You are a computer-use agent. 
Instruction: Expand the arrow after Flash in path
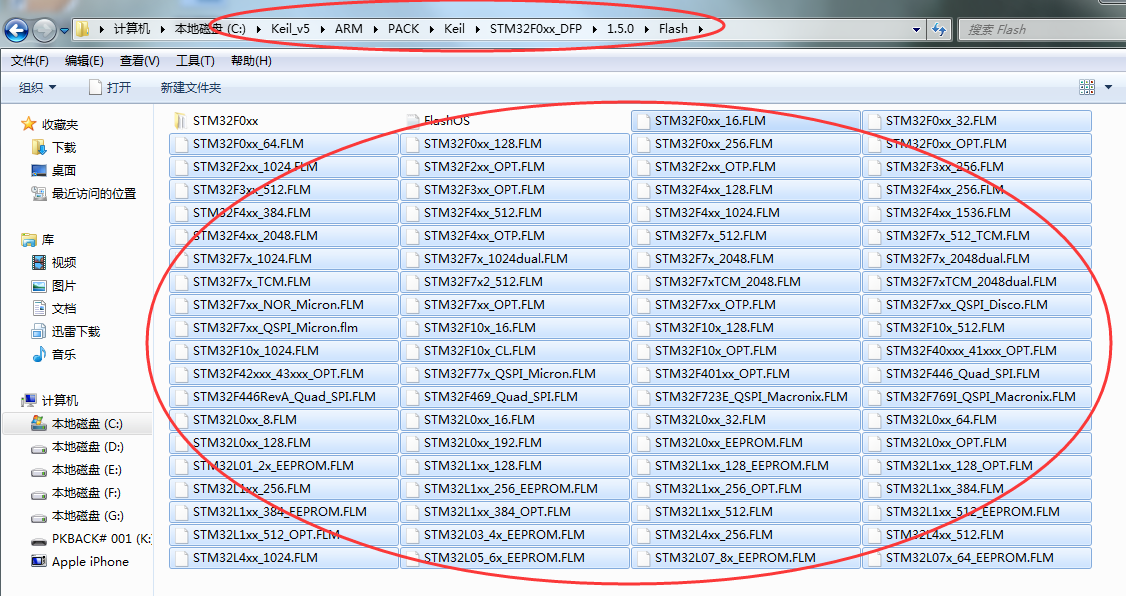[x=700, y=29]
